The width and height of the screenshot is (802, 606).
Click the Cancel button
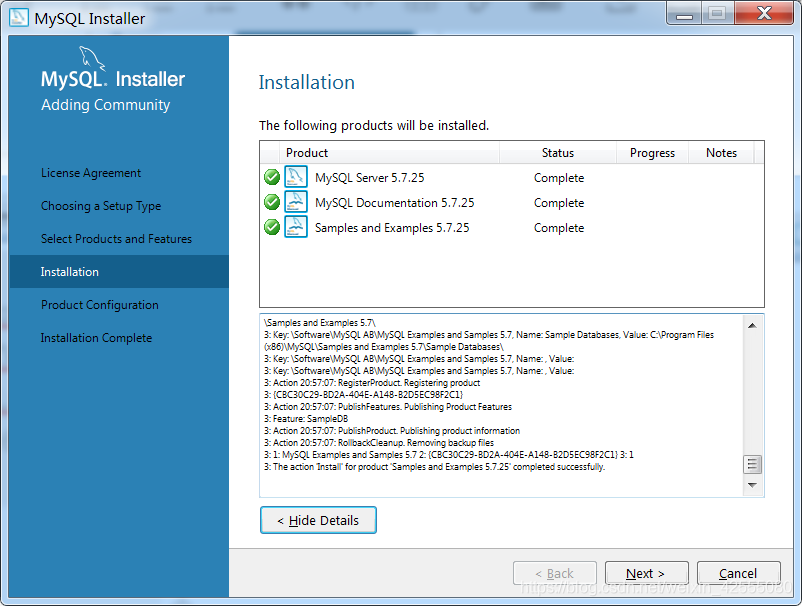pyautogui.click(x=739, y=573)
